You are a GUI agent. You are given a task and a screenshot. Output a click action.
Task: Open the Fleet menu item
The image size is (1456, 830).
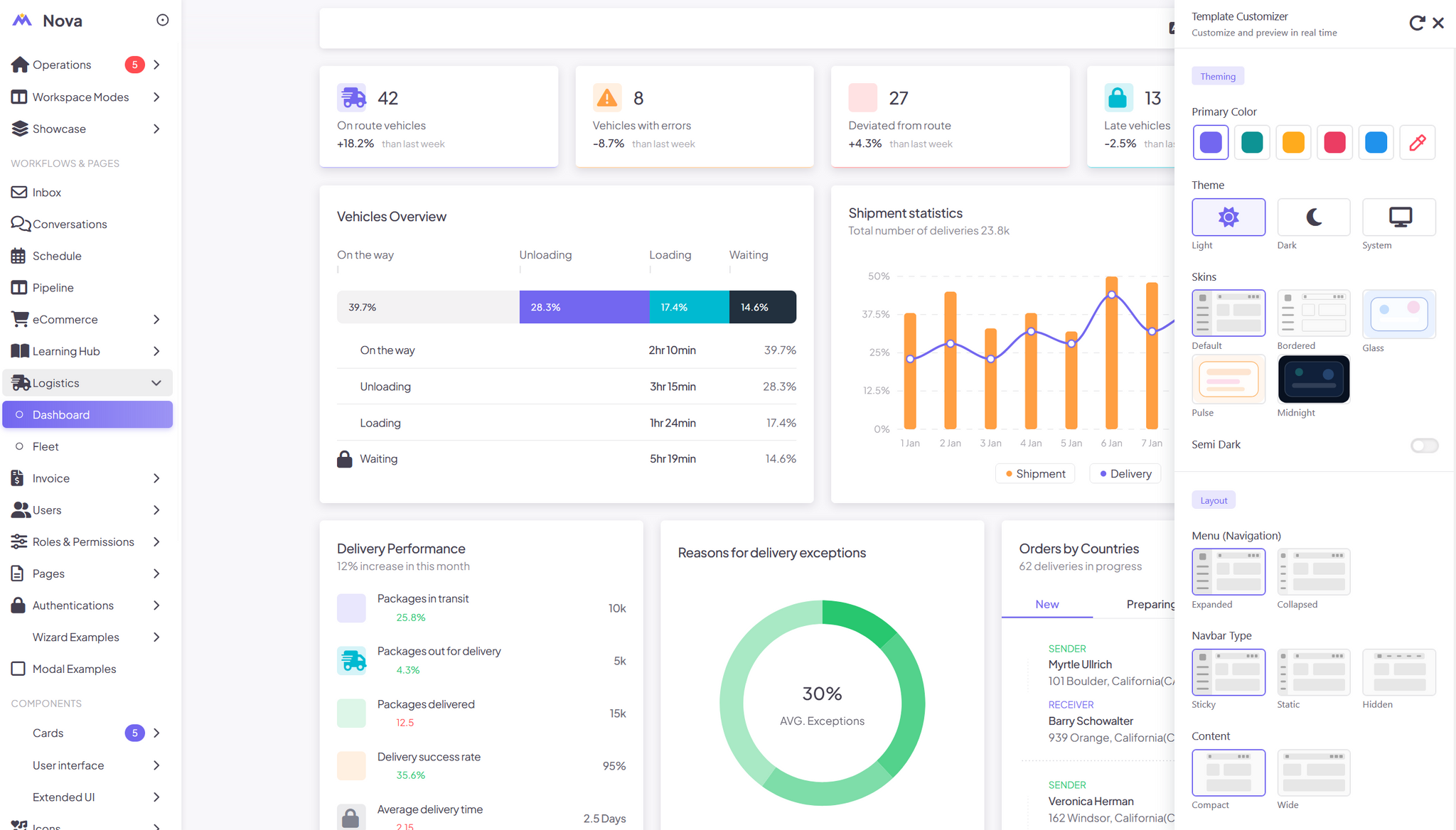(87, 446)
